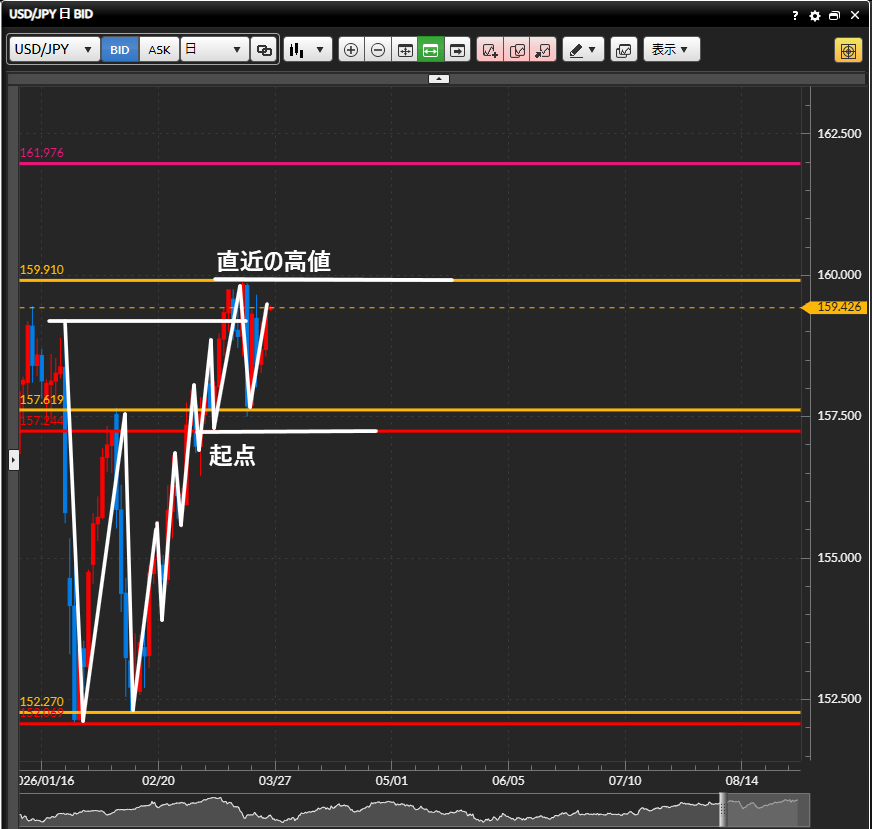Image resolution: width=872 pixels, height=829 pixels.
Task: Click the zoom out minus icon
Action: pos(377,49)
